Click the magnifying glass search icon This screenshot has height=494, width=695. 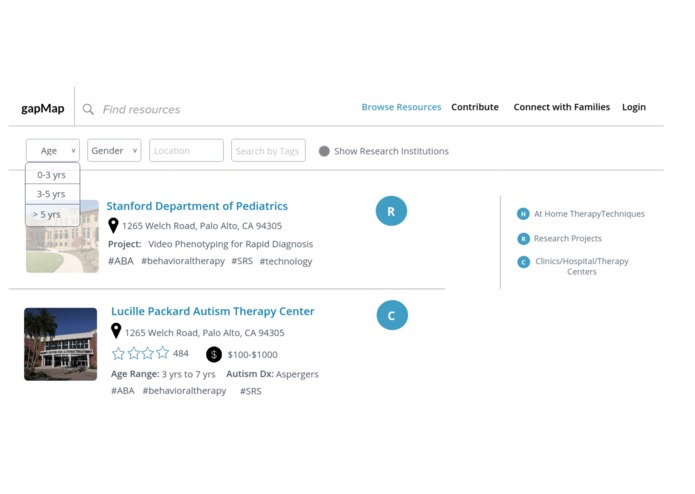(88, 109)
